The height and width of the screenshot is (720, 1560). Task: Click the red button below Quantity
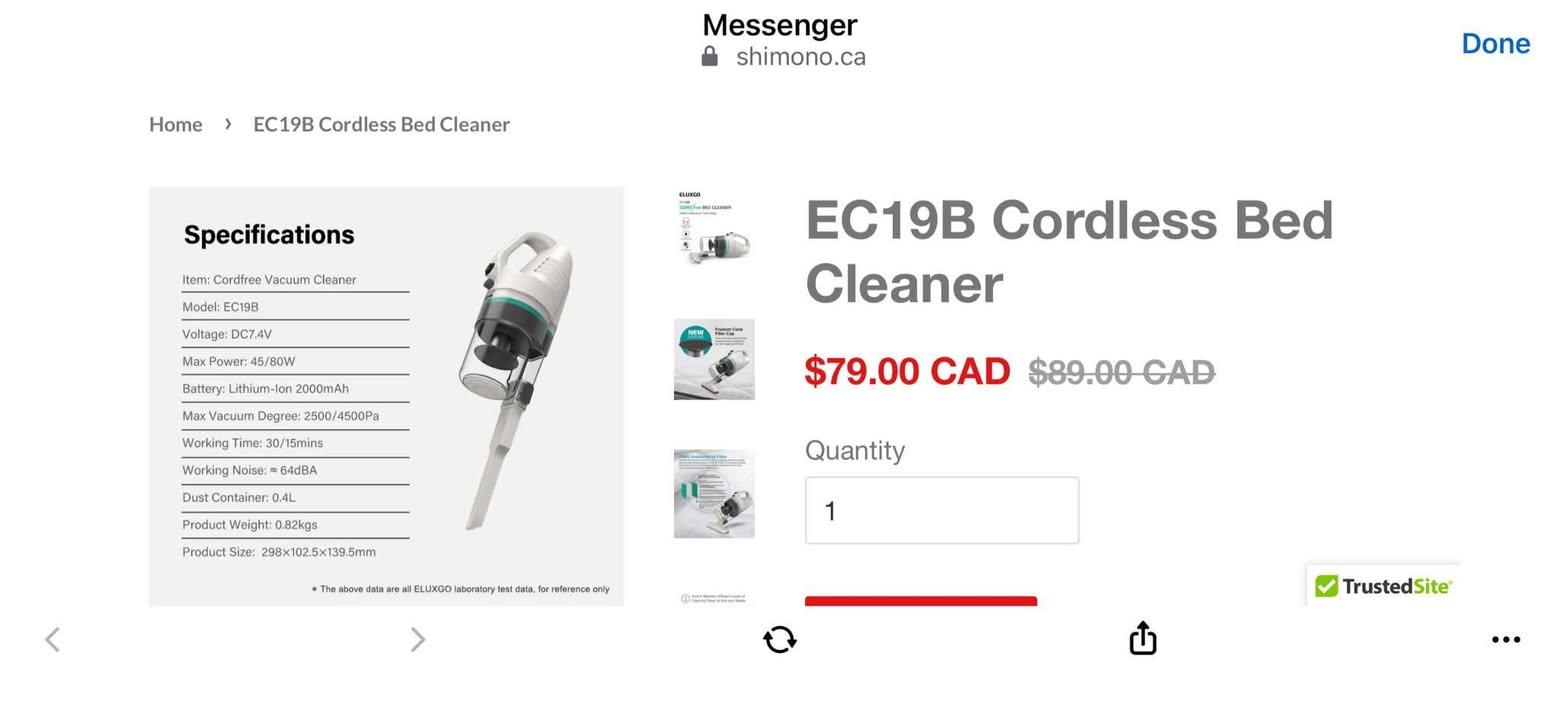[x=920, y=600]
